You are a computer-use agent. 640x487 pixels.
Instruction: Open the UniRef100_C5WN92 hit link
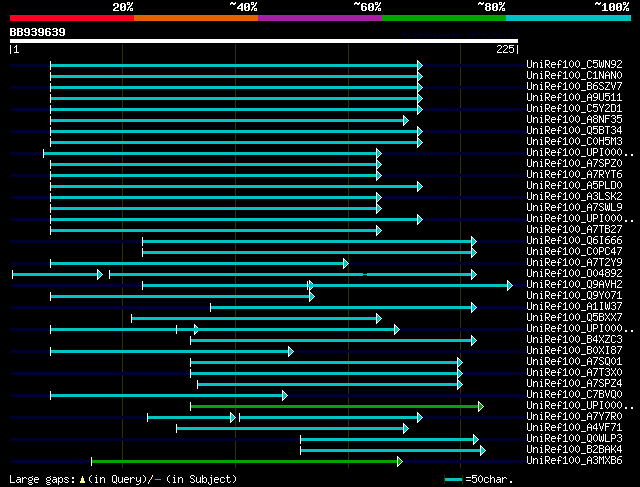(574, 64)
